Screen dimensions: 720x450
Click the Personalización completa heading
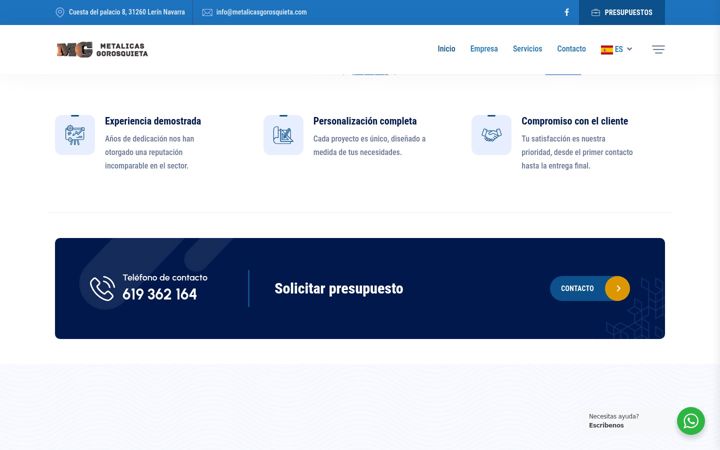(x=365, y=121)
